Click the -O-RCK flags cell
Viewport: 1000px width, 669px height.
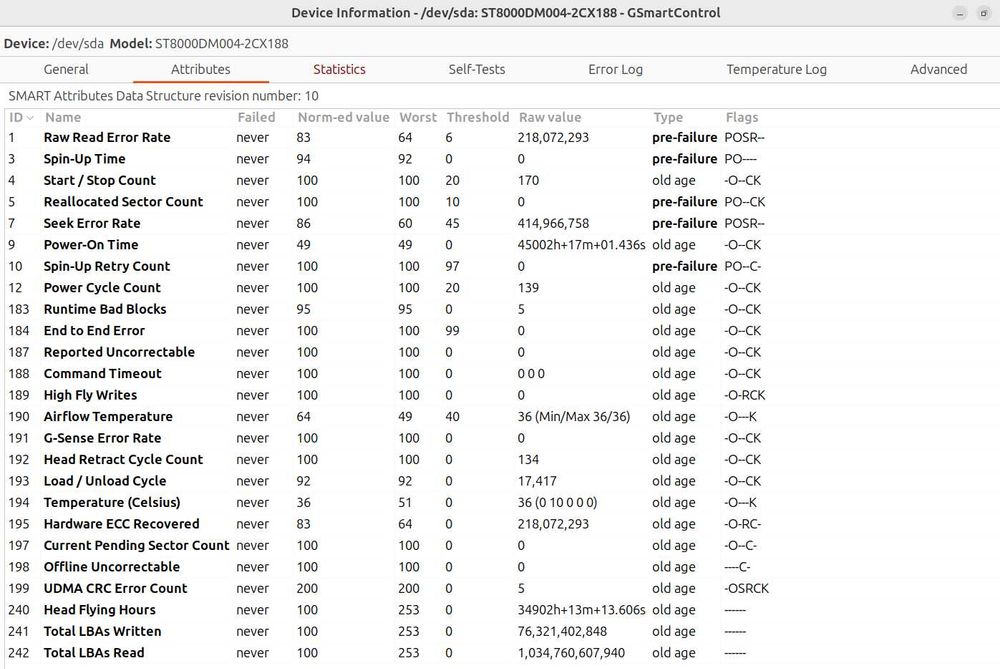744,395
